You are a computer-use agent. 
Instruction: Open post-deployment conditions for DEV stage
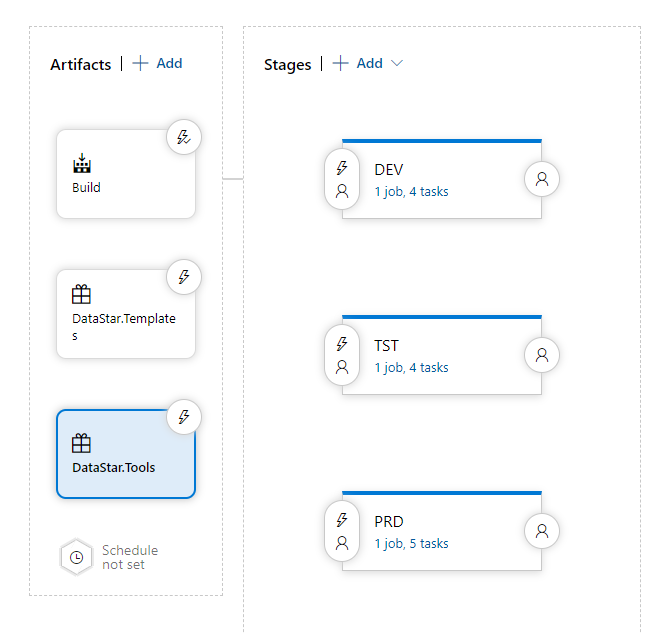point(542,179)
